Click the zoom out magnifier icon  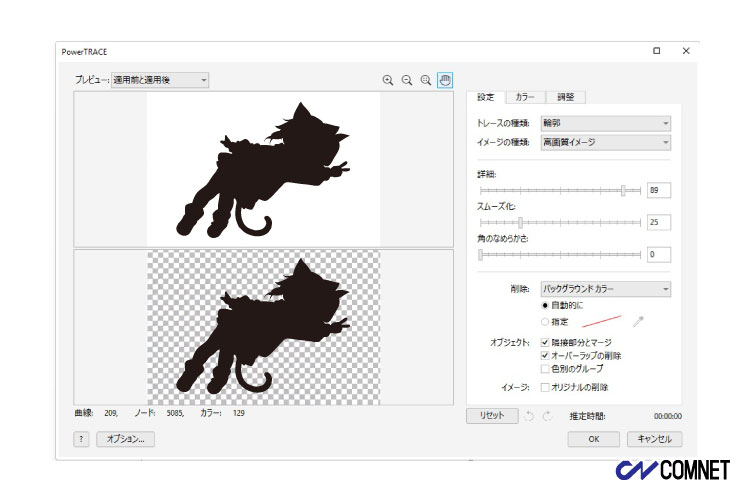click(x=407, y=80)
